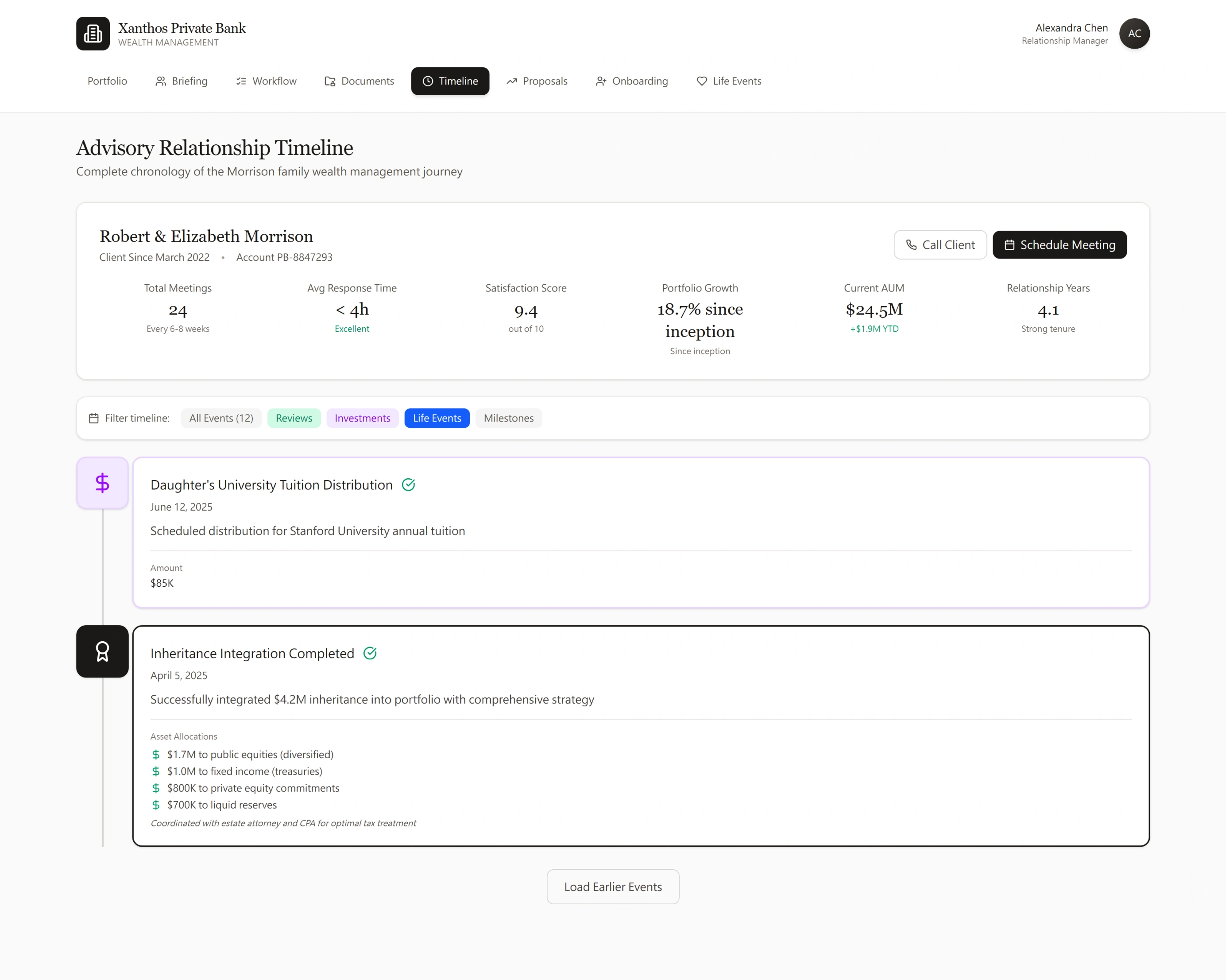Toggle the Reviews filter chip
This screenshot has height=980, width=1226.
pos(294,418)
